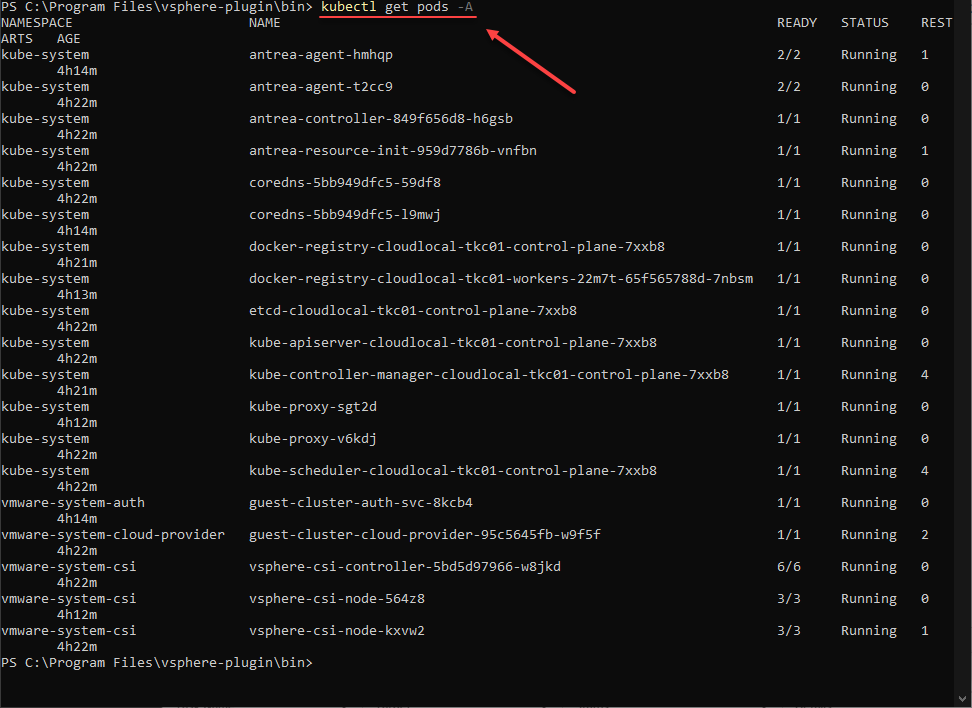Click pod name antrea-resource-init-959d7786b-vnfbn

(x=393, y=151)
